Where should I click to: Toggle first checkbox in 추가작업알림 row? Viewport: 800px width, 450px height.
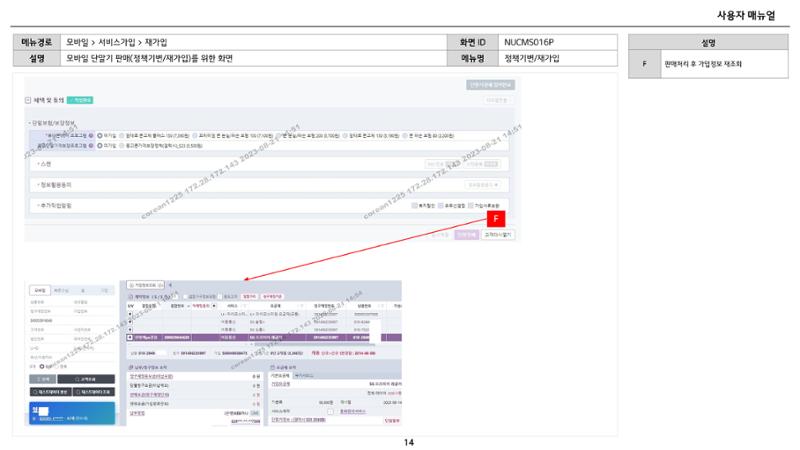(415, 206)
